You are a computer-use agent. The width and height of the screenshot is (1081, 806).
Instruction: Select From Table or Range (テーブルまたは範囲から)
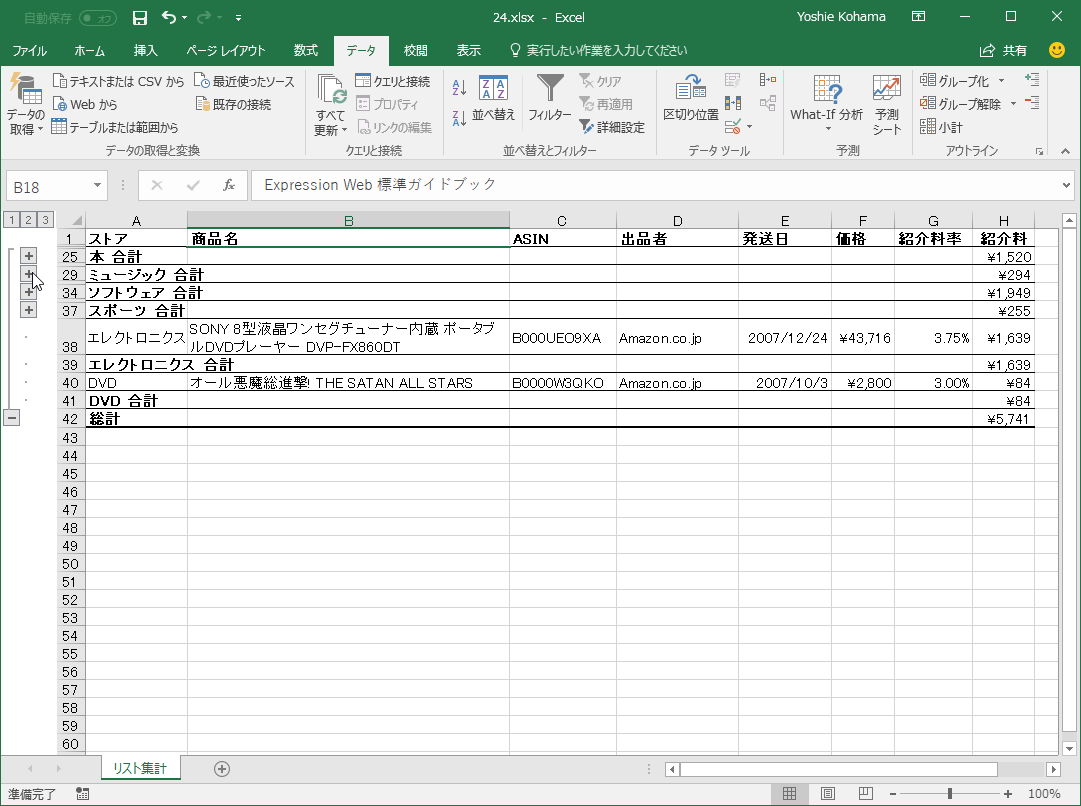(115, 127)
